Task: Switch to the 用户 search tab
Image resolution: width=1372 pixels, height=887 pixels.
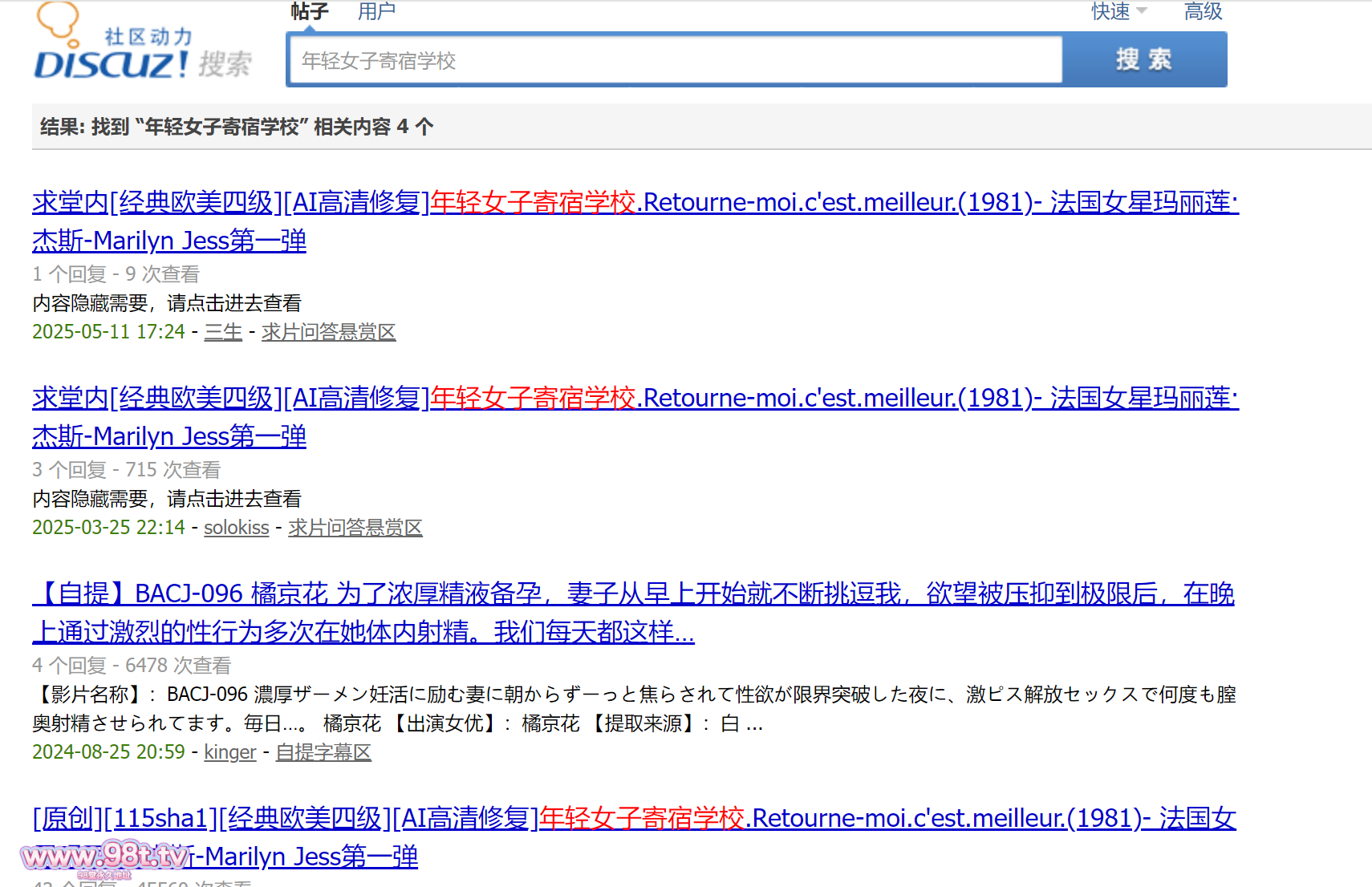Action: click(376, 11)
